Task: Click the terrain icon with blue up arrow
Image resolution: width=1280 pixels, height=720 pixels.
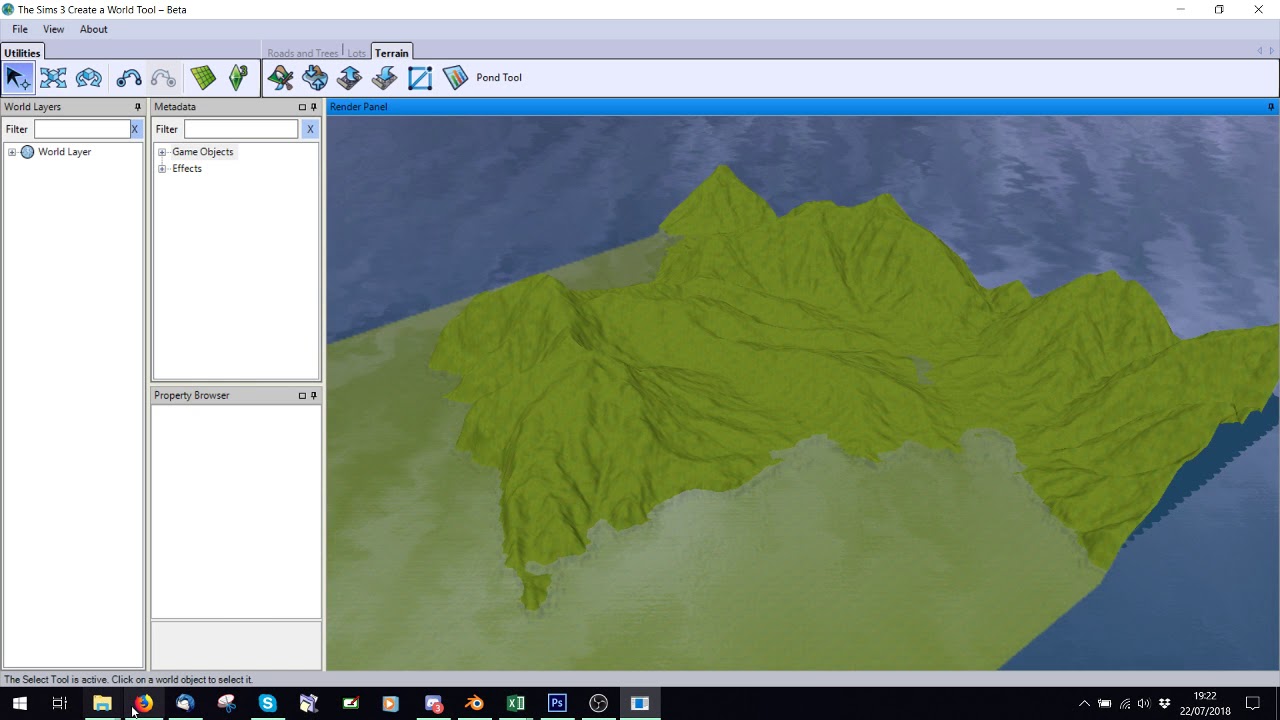Action: 350,78
